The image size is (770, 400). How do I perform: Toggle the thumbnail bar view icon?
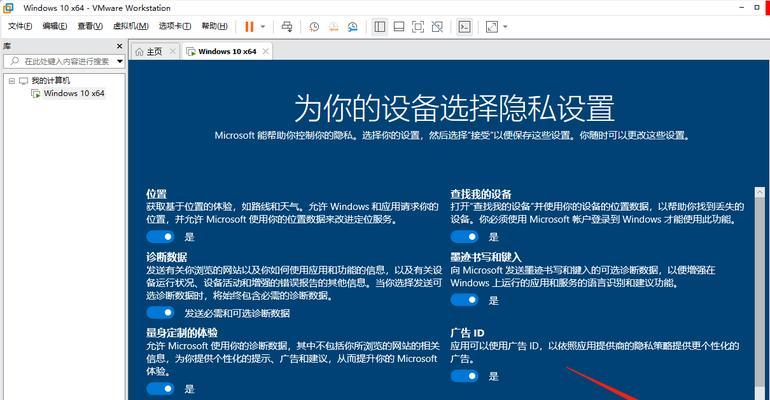(399, 27)
